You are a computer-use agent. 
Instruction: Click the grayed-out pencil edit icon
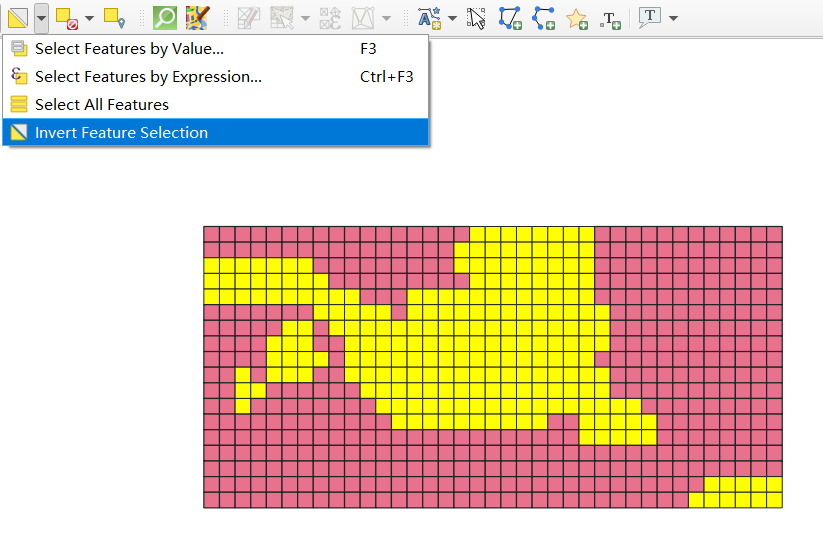click(248, 18)
